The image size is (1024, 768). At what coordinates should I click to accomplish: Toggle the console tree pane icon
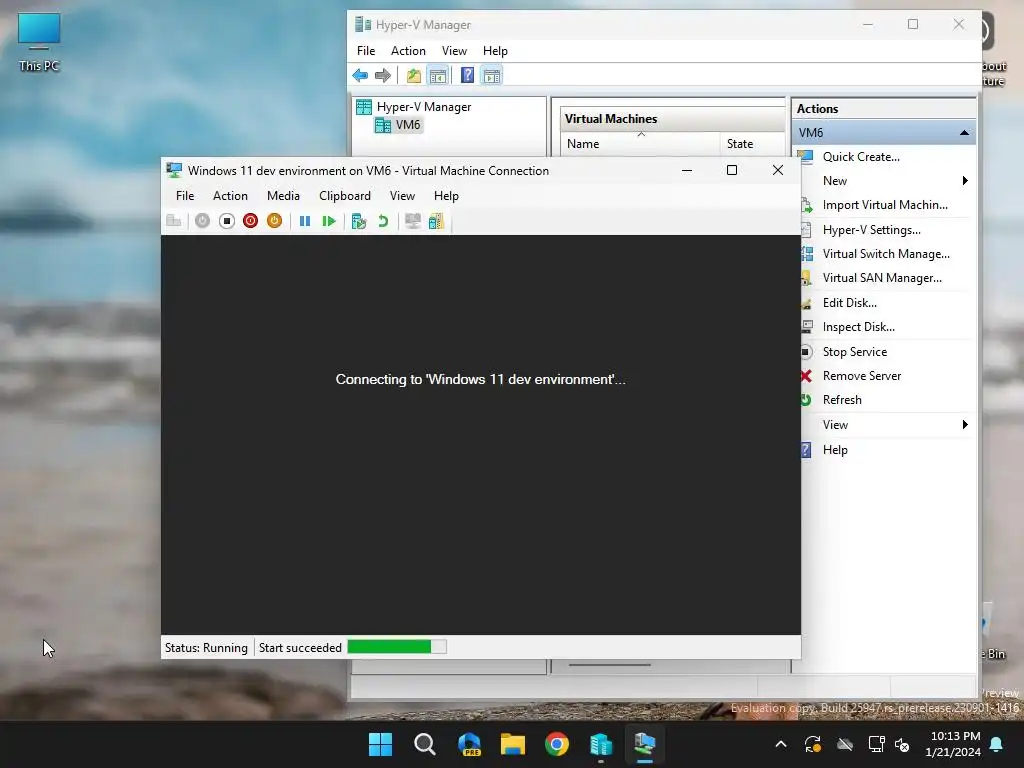click(x=438, y=76)
